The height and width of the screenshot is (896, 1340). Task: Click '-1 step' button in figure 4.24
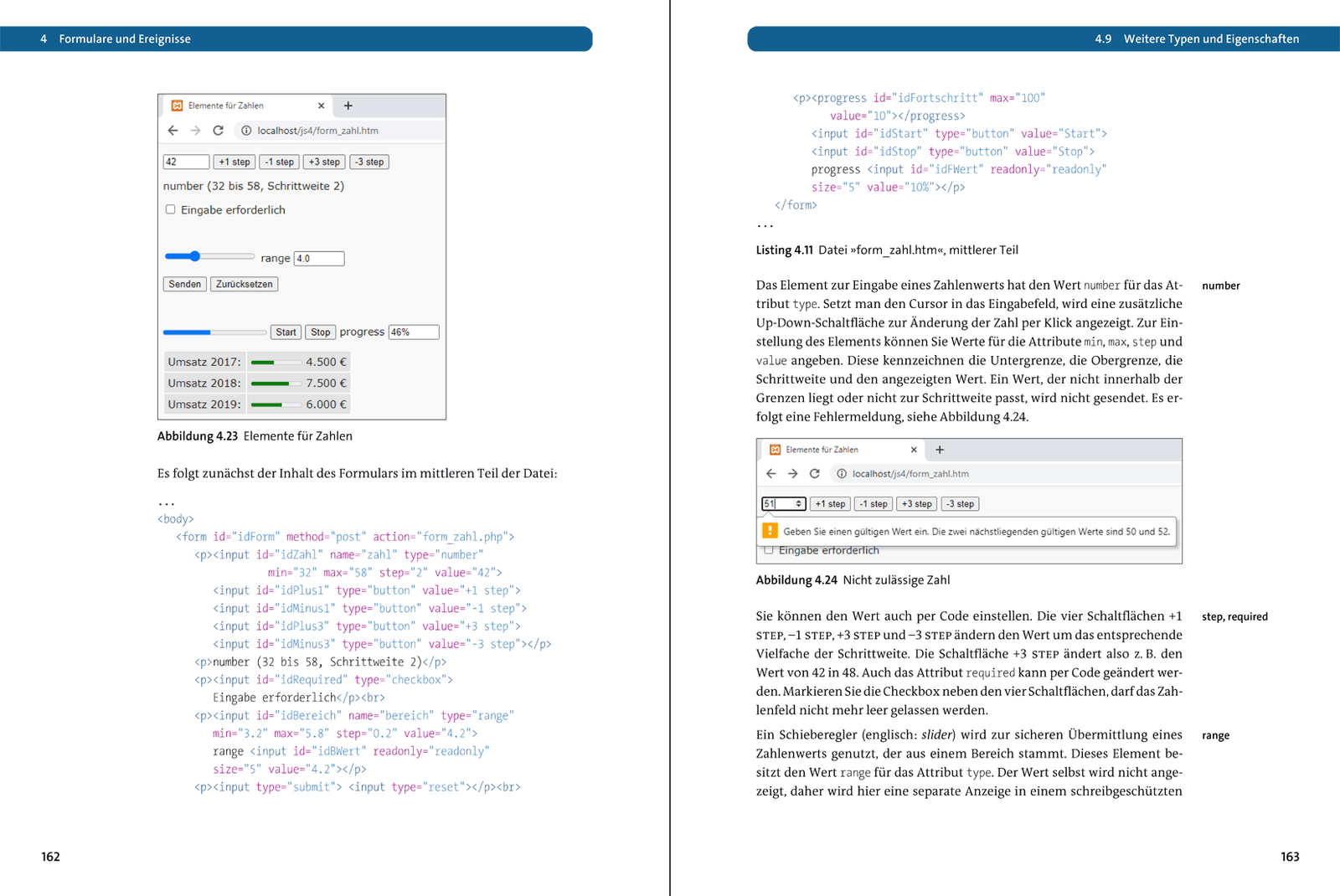click(874, 504)
